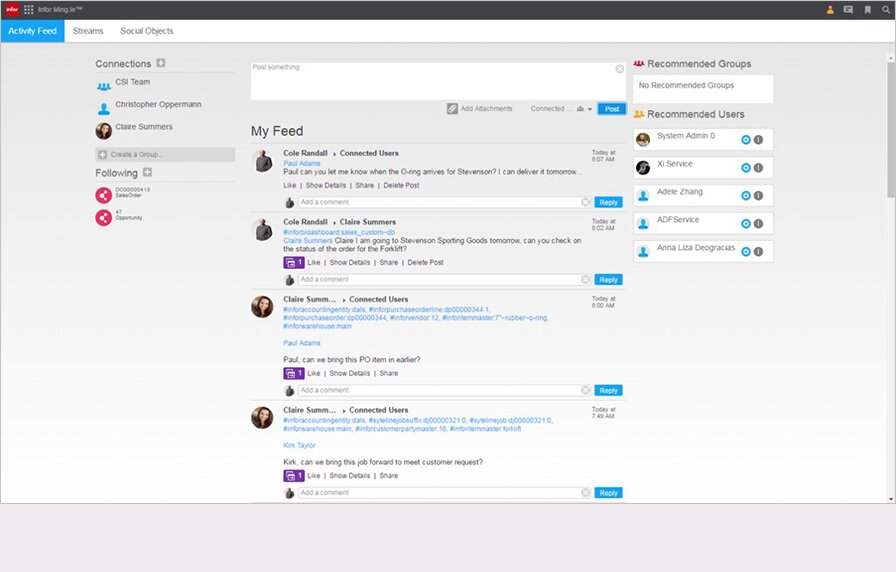
Task: Open the SalesOrder DC00000413 share icon
Action: coord(103,193)
